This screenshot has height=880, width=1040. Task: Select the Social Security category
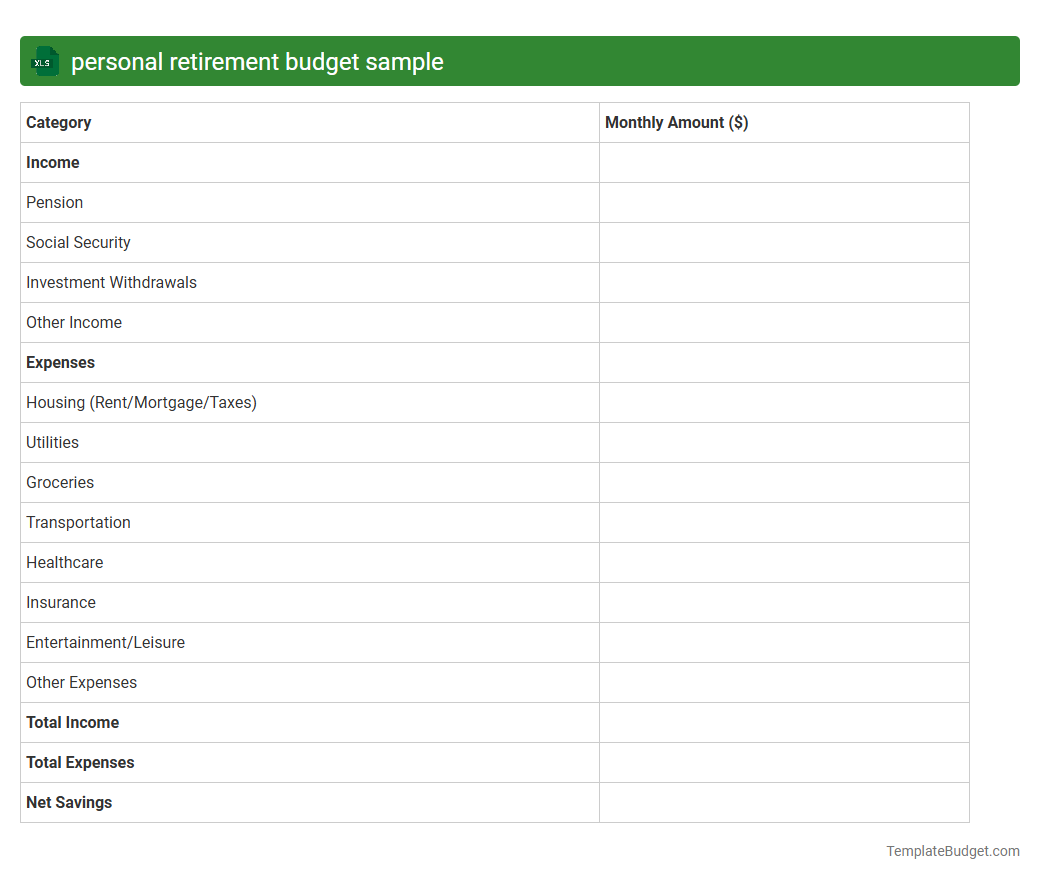78,242
